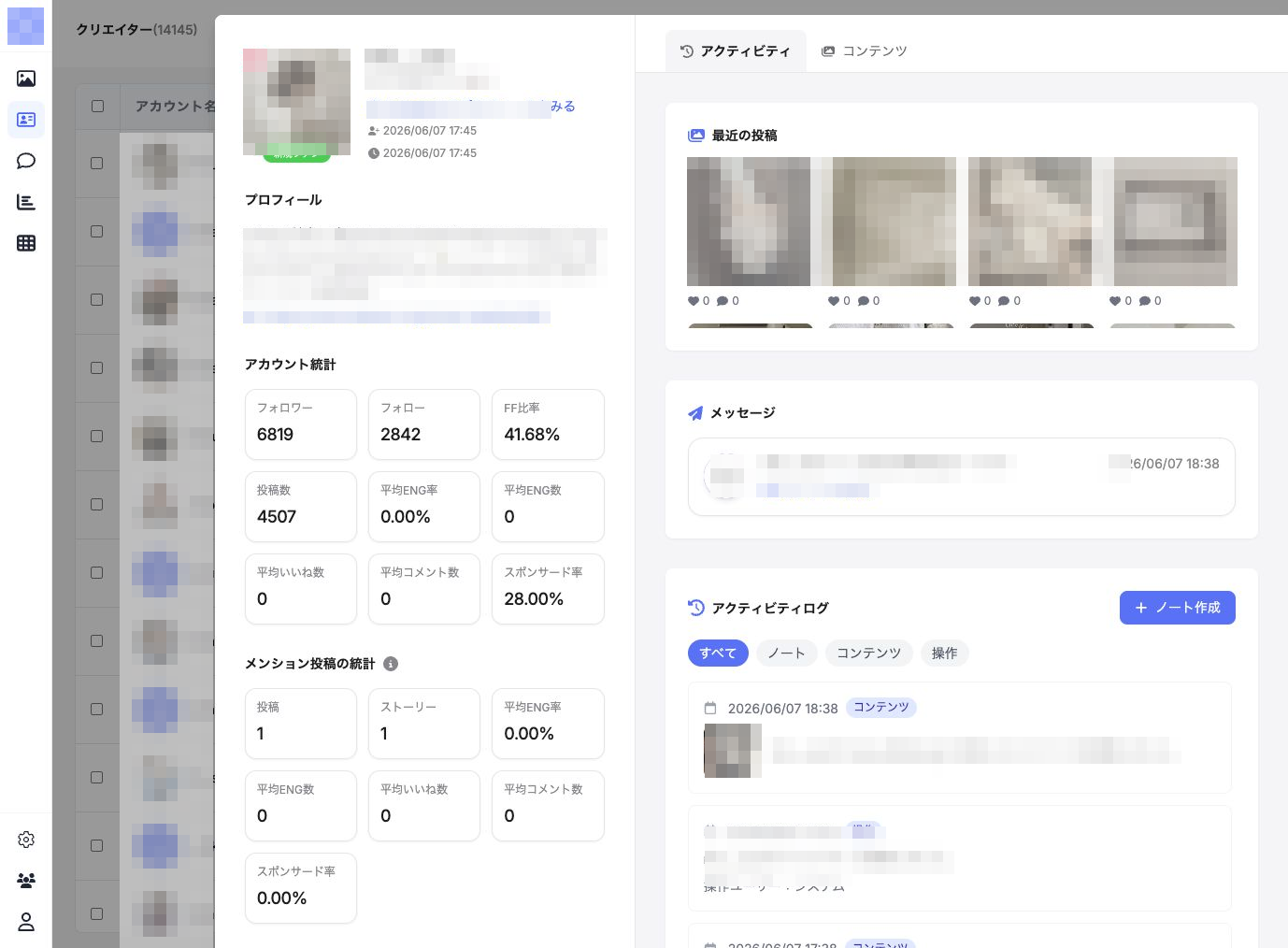Viewport: 1288px width, 948px height.
Task: Select the 操作 log filter
Action: 945,654
